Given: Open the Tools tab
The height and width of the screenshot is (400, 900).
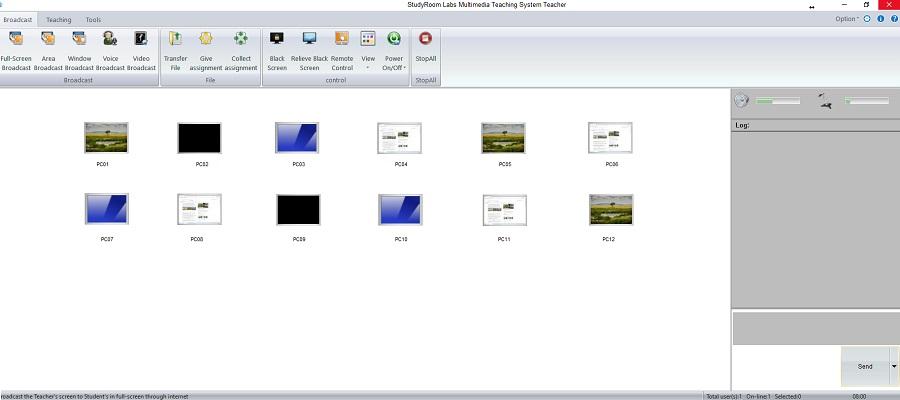Looking at the screenshot, I should pos(93,19).
